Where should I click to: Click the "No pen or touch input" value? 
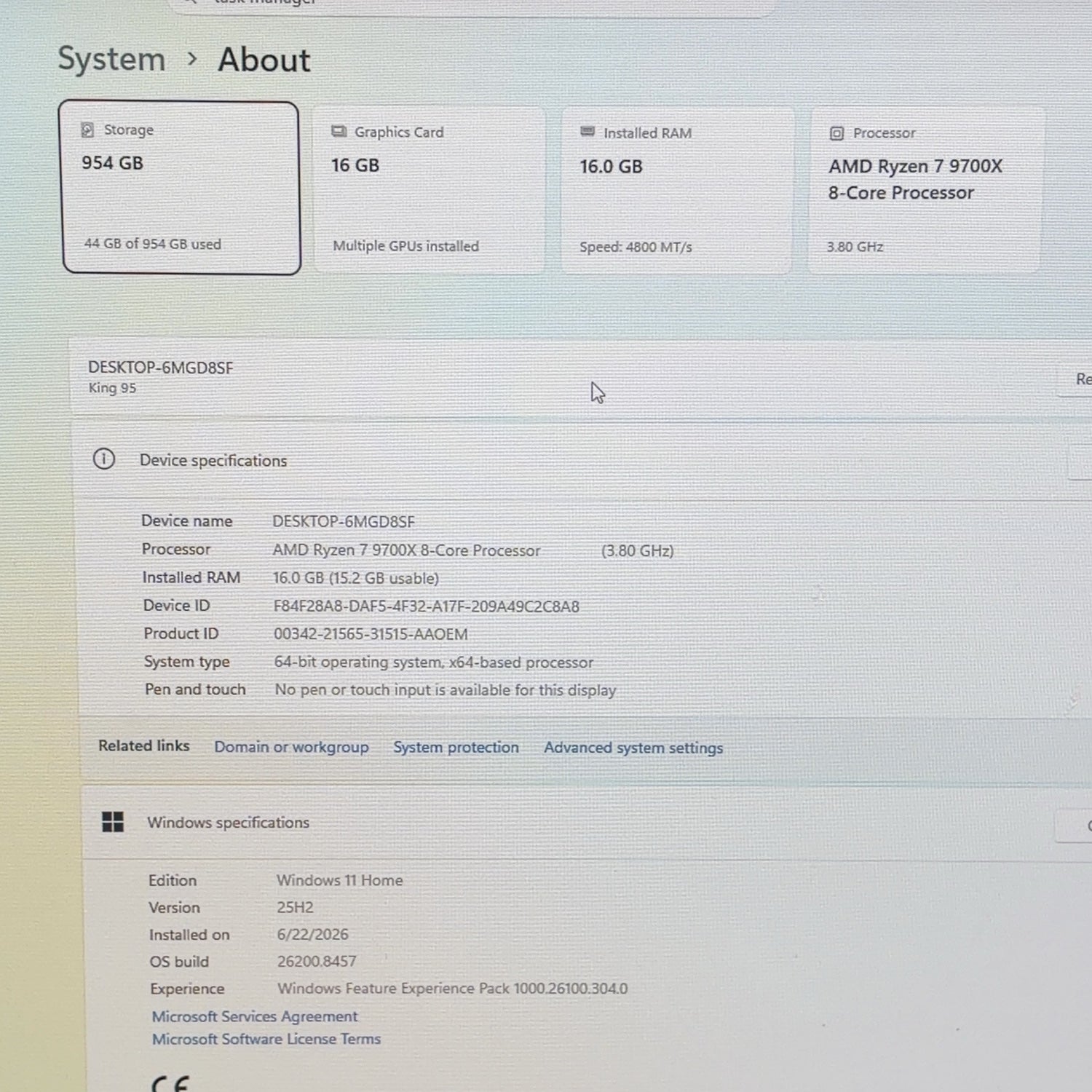tap(446, 690)
